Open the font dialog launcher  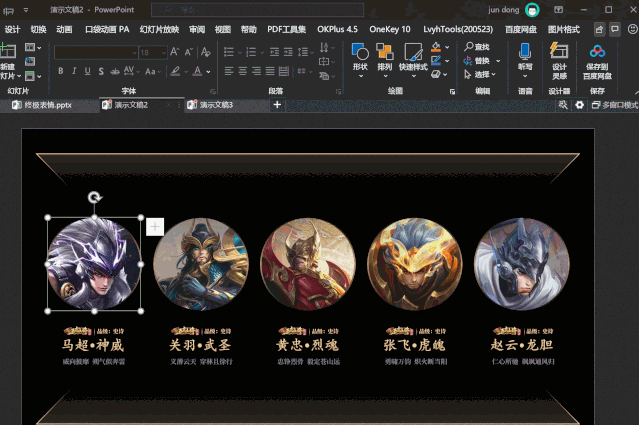pyautogui.click(x=212, y=91)
